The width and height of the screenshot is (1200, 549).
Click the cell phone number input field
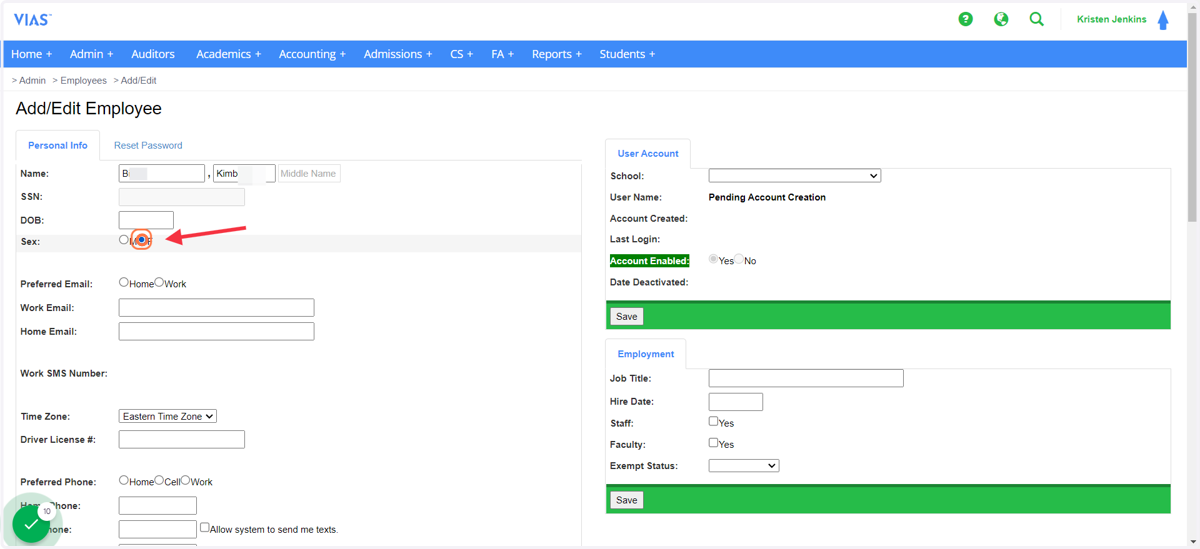click(x=158, y=529)
